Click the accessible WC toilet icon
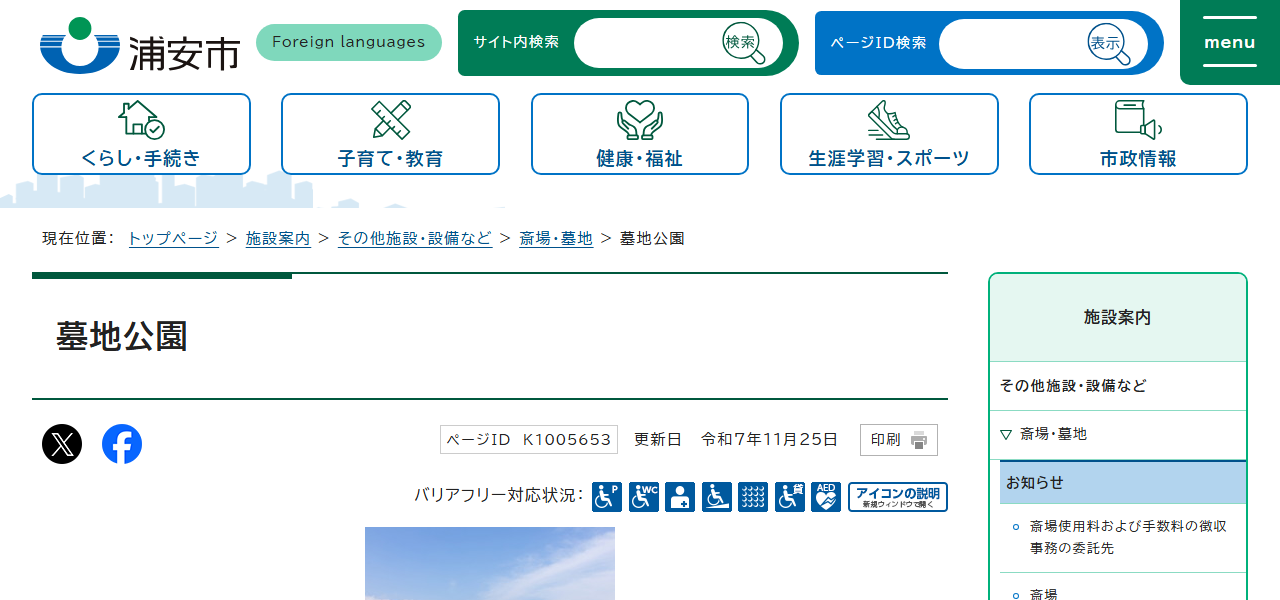Viewport: 1280px width, 600px height. pos(644,497)
